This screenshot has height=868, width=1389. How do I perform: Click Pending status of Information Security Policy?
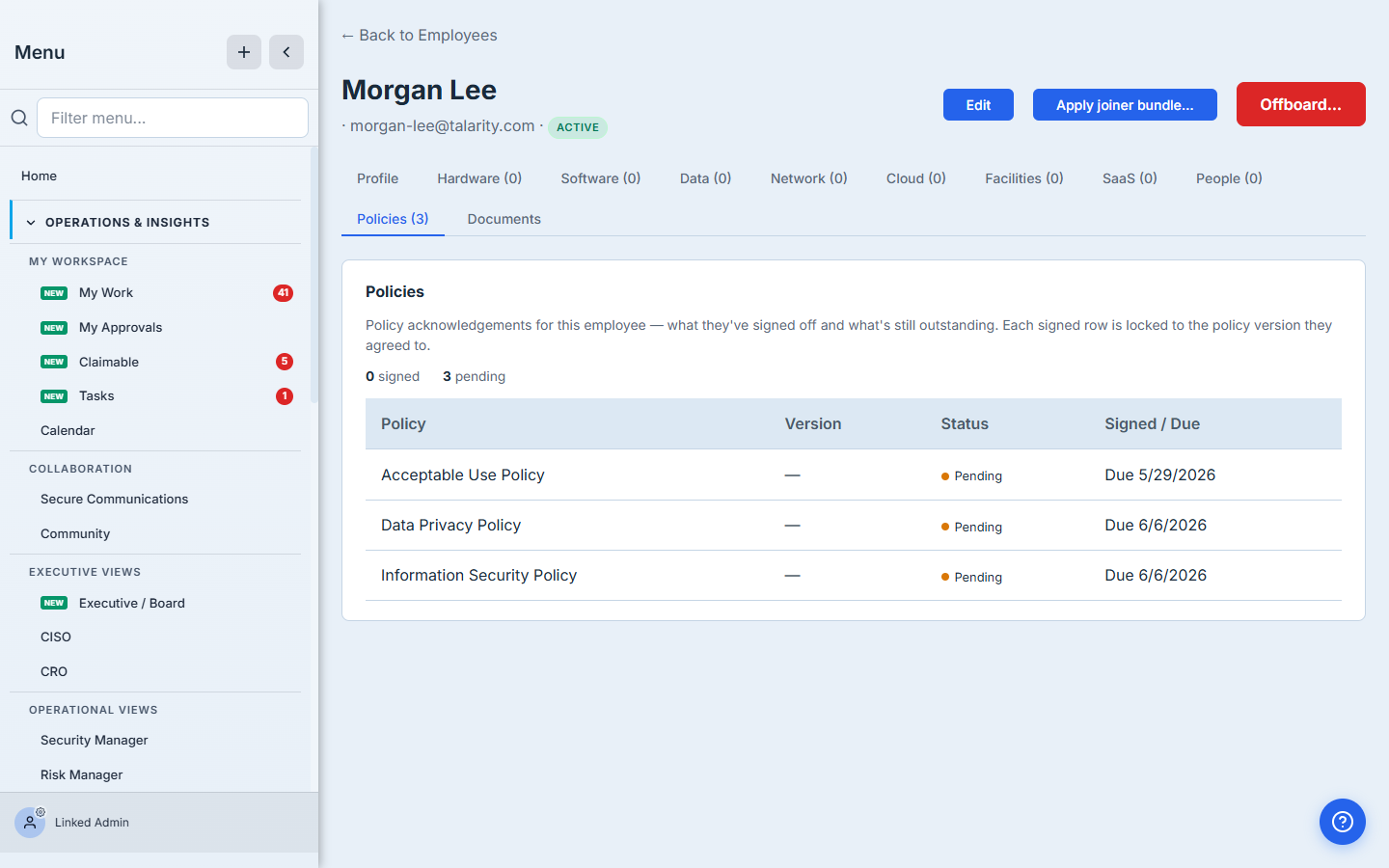pyautogui.click(x=972, y=577)
